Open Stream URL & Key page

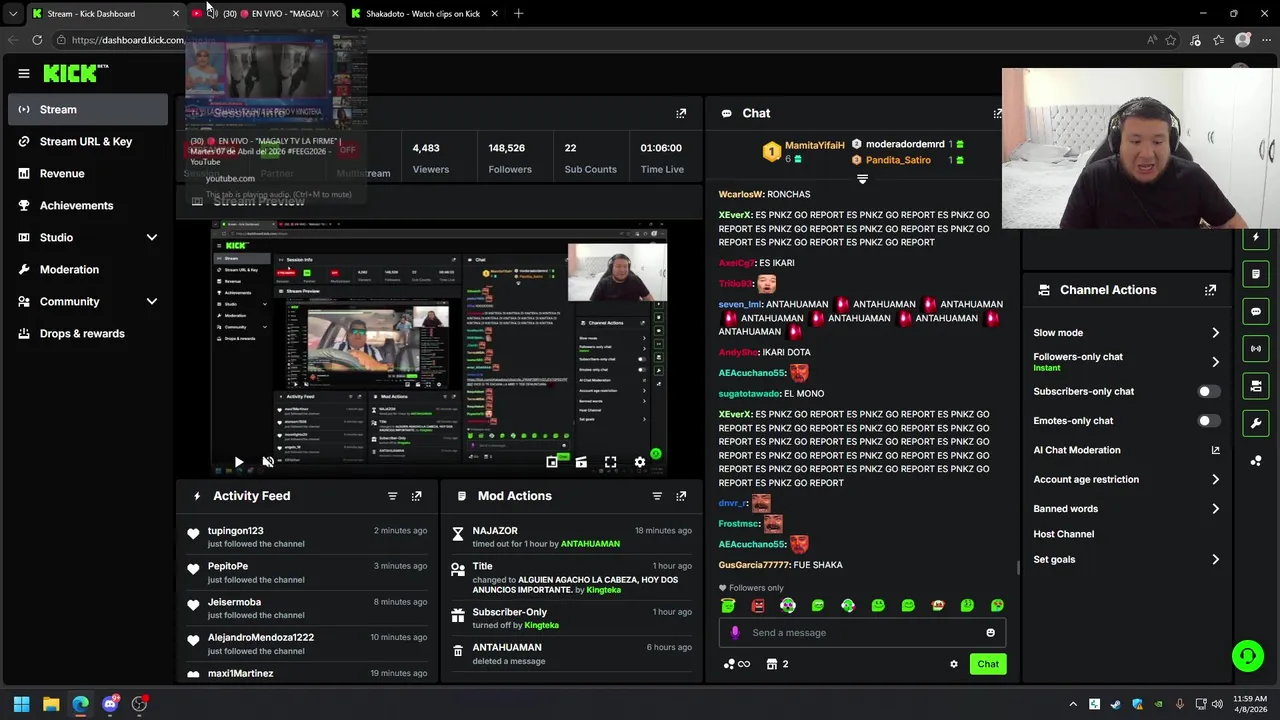(x=88, y=142)
